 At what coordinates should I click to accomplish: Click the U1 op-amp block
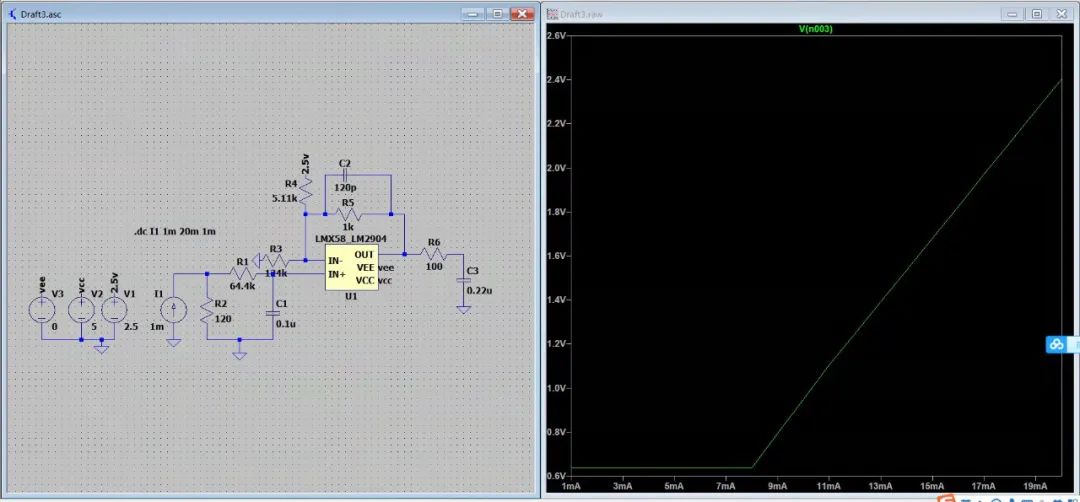coord(351,268)
